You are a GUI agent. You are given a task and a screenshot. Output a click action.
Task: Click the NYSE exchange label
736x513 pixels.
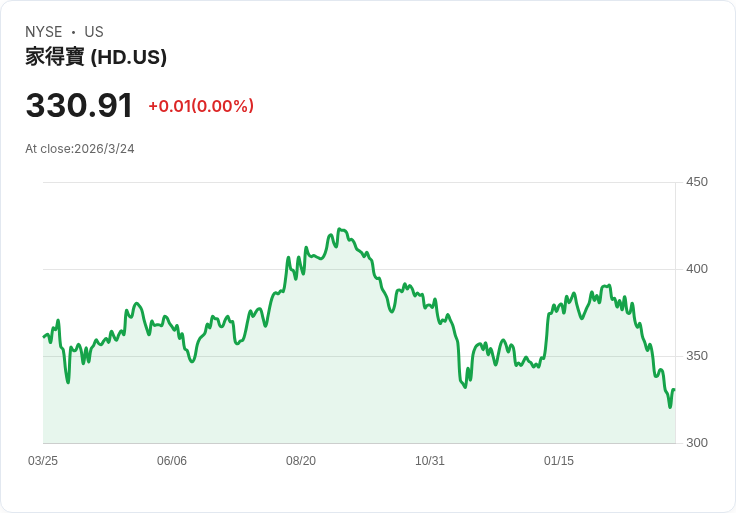pos(44,32)
